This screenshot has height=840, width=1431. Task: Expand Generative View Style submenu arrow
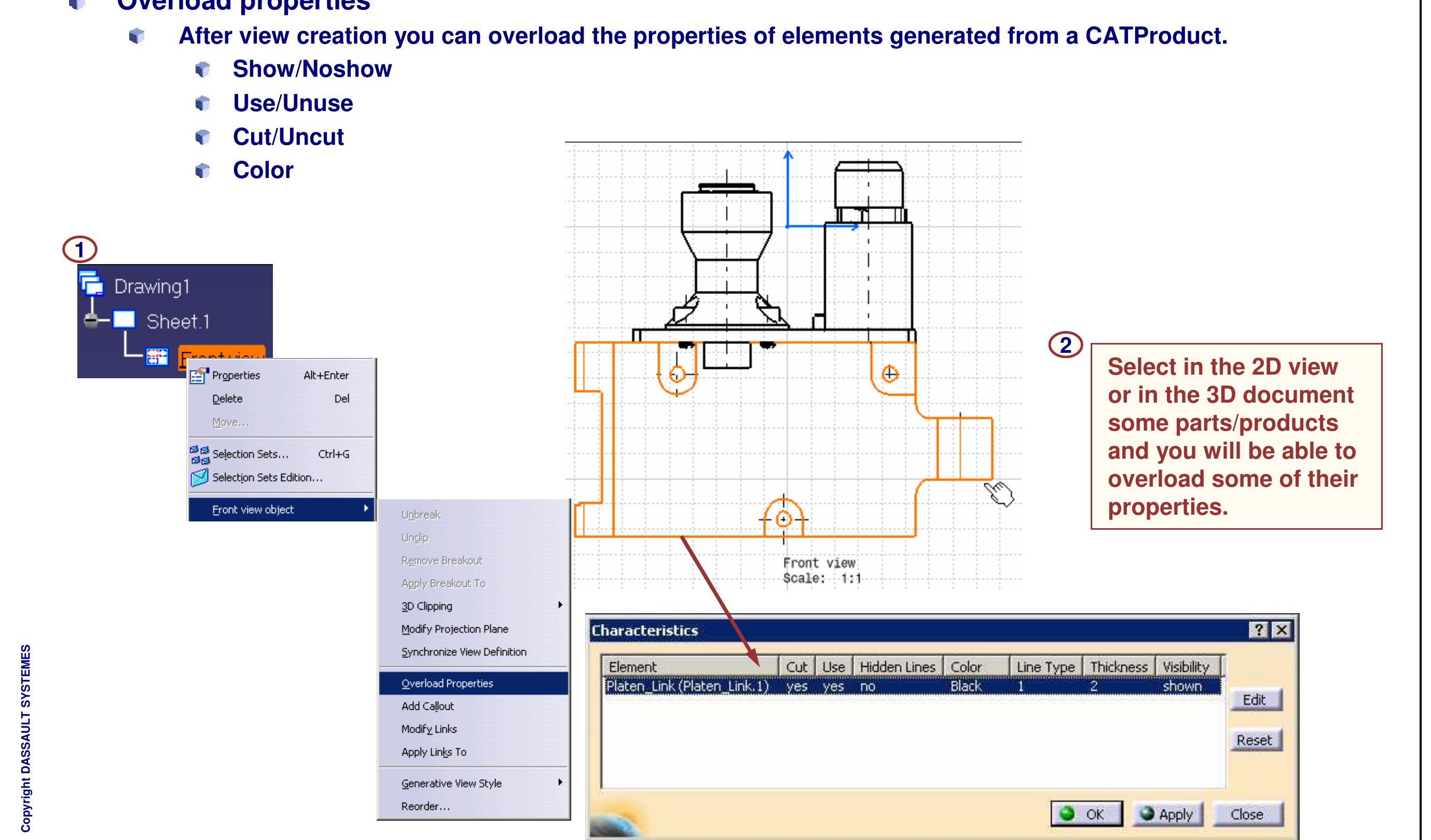(x=560, y=782)
